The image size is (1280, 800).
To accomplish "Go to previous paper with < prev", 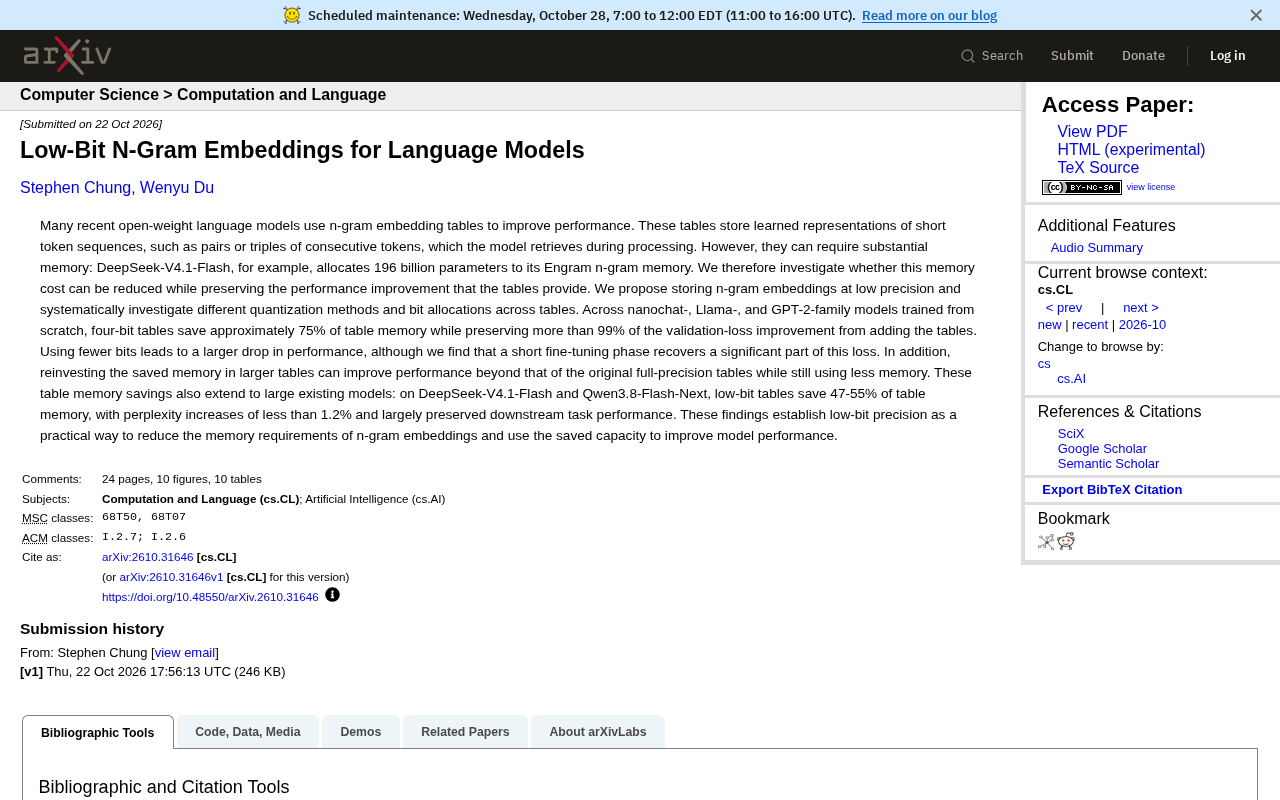I will click(1064, 308).
